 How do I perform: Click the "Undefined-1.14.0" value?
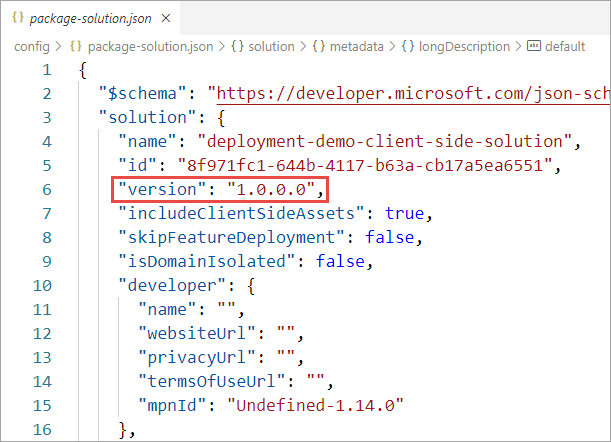point(315,406)
